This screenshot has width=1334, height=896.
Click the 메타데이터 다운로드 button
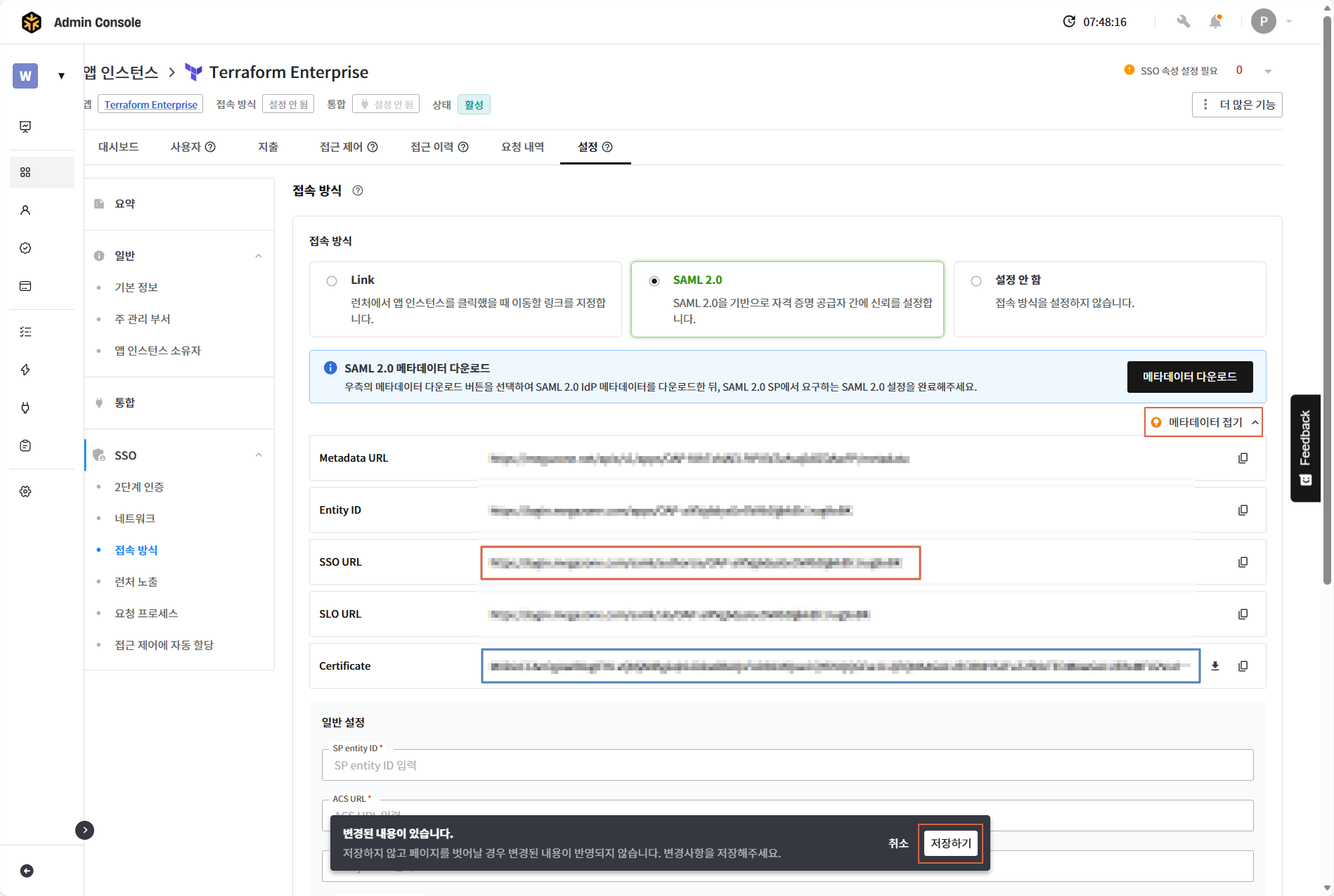click(x=1189, y=377)
